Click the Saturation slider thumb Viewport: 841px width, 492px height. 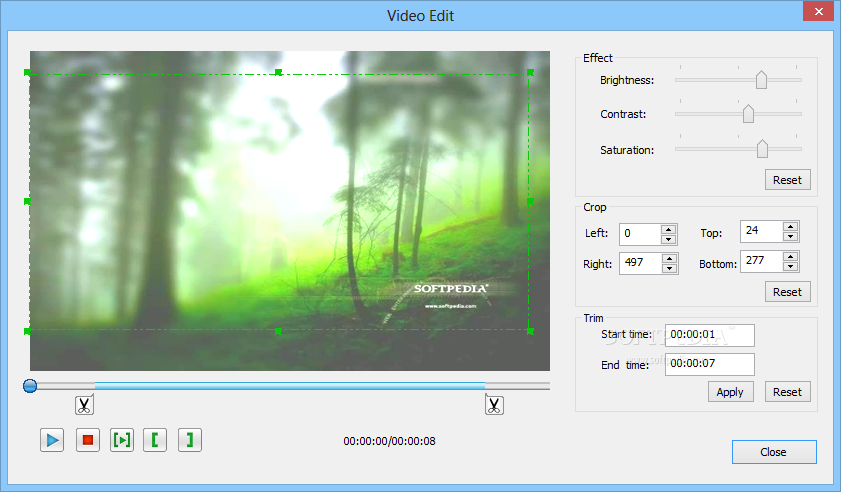click(762, 149)
